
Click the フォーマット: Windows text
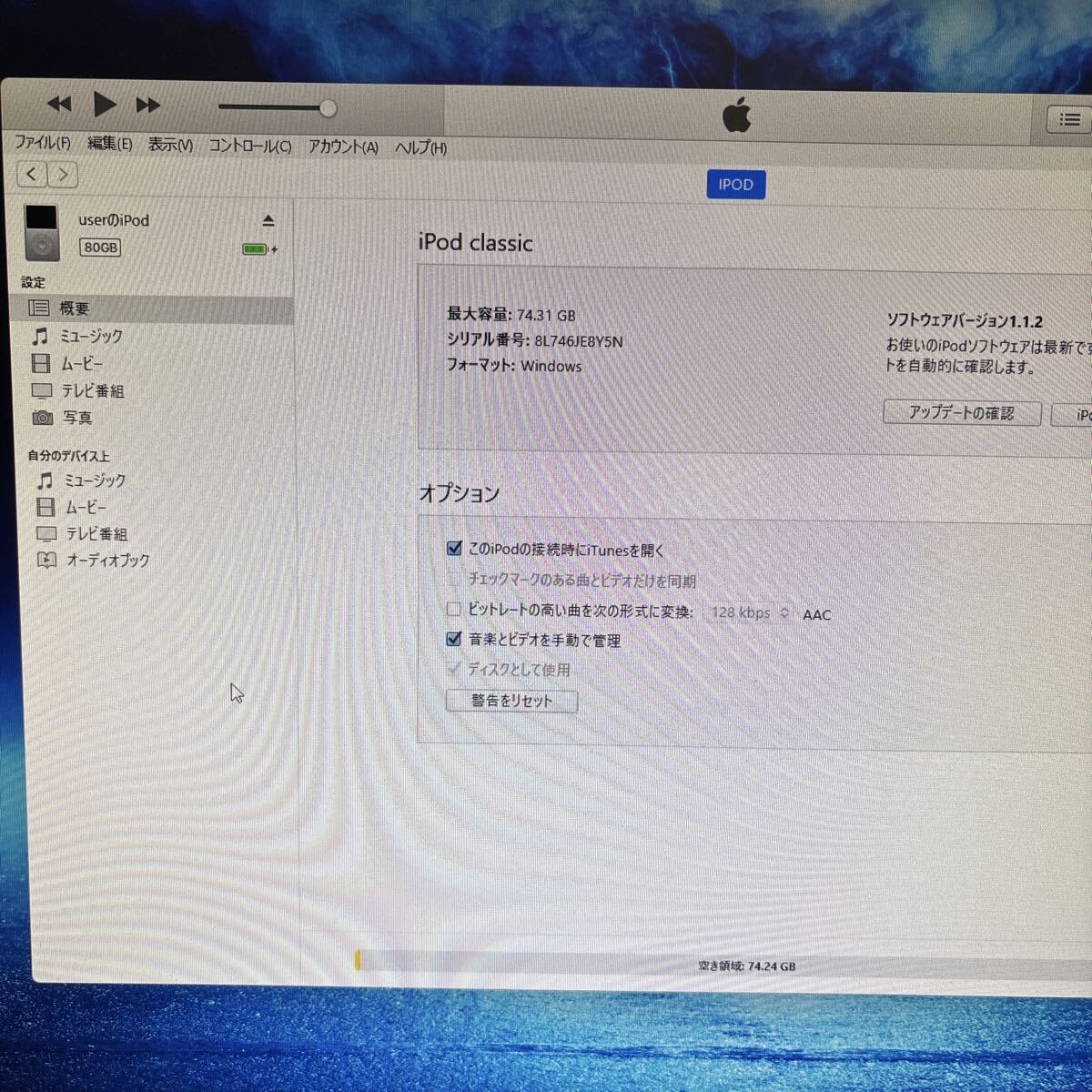click(514, 366)
